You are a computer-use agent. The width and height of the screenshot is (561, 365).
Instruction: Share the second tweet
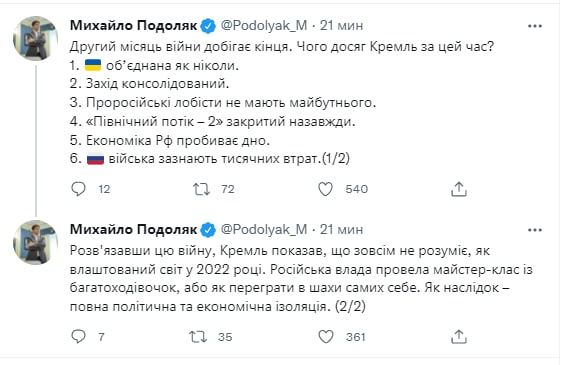tap(459, 337)
